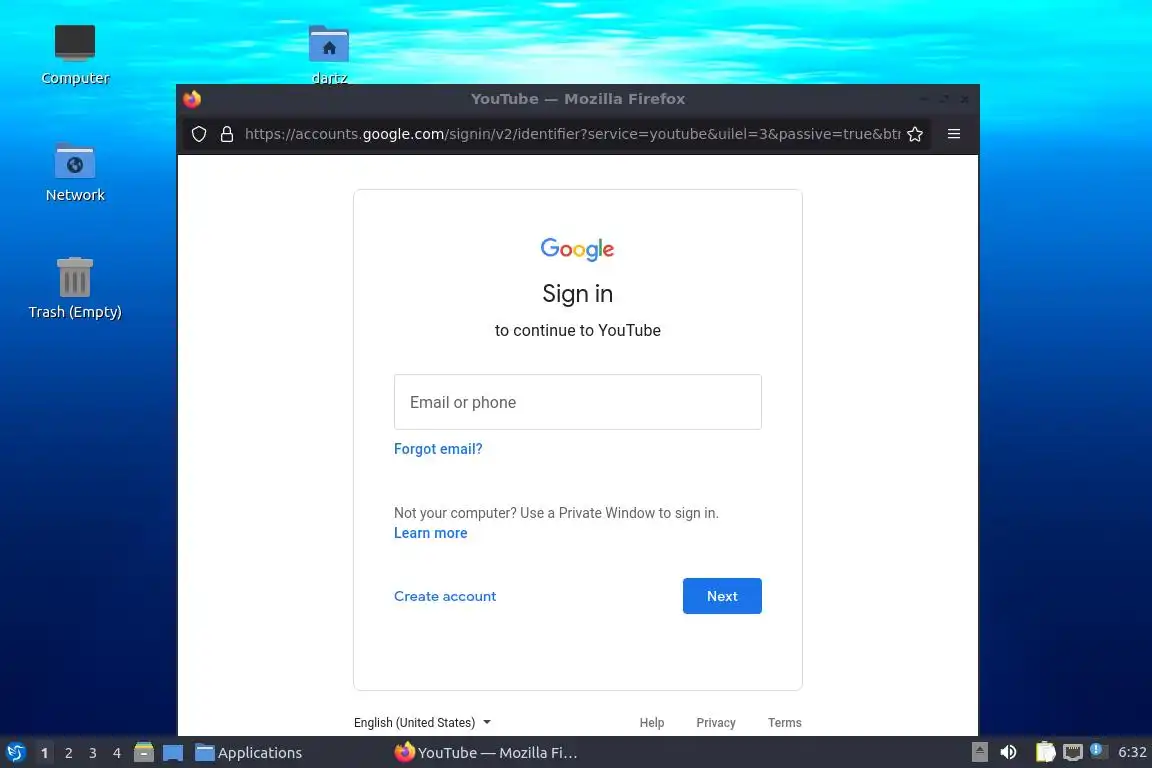The height and width of the screenshot is (768, 1152).
Task: Click the show desktop icon in the taskbar
Action: click(x=173, y=753)
